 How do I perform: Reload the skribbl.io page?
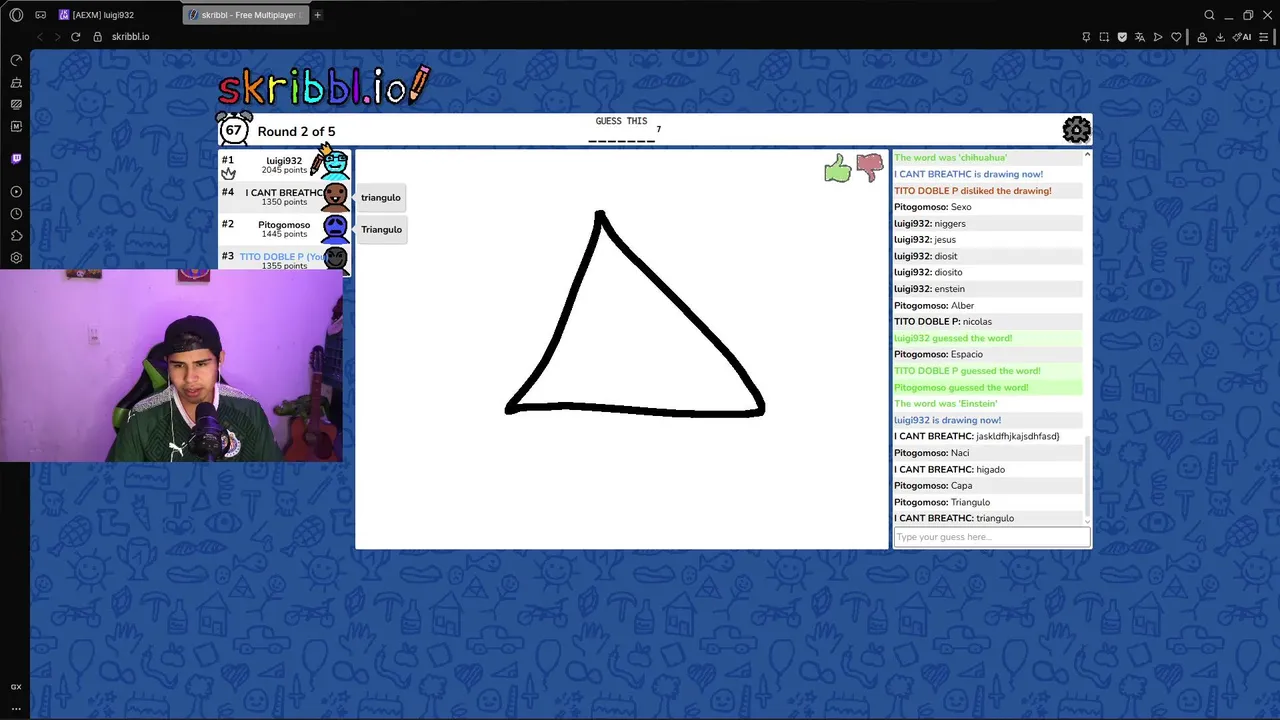[75, 37]
